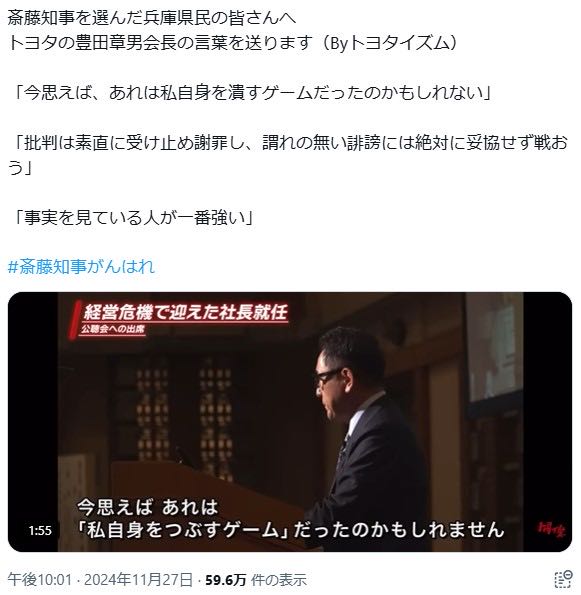Click the 件の表示 views label
This screenshot has height=595, width=581.
[x=279, y=579]
